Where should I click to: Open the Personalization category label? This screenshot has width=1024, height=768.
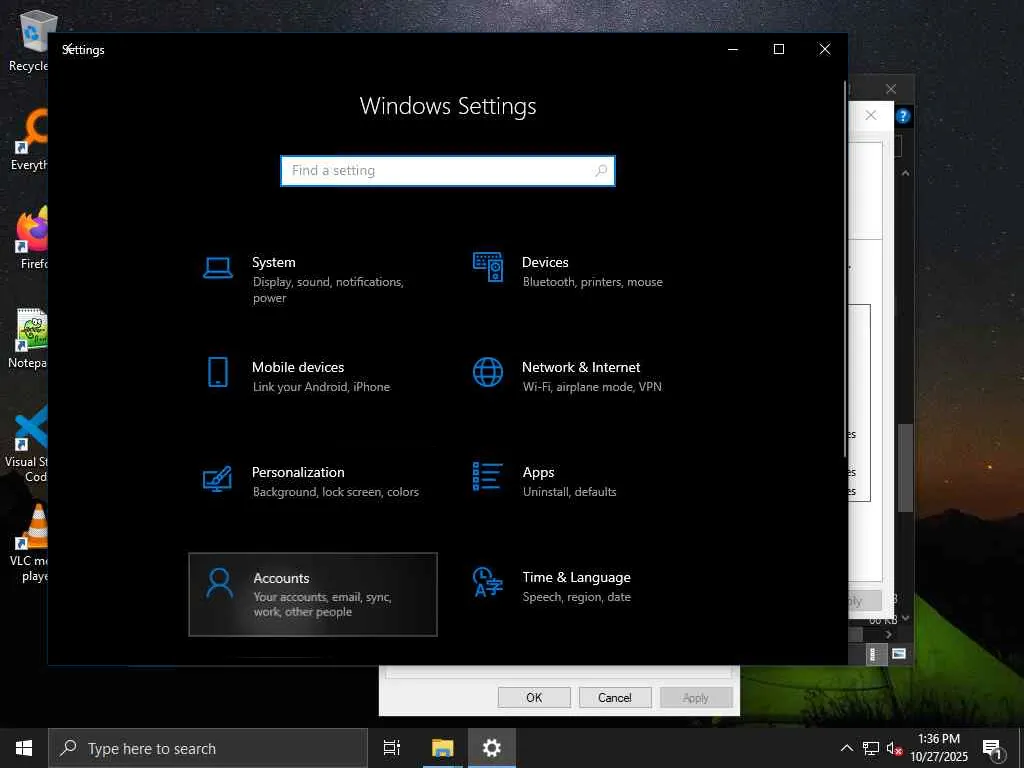[298, 472]
